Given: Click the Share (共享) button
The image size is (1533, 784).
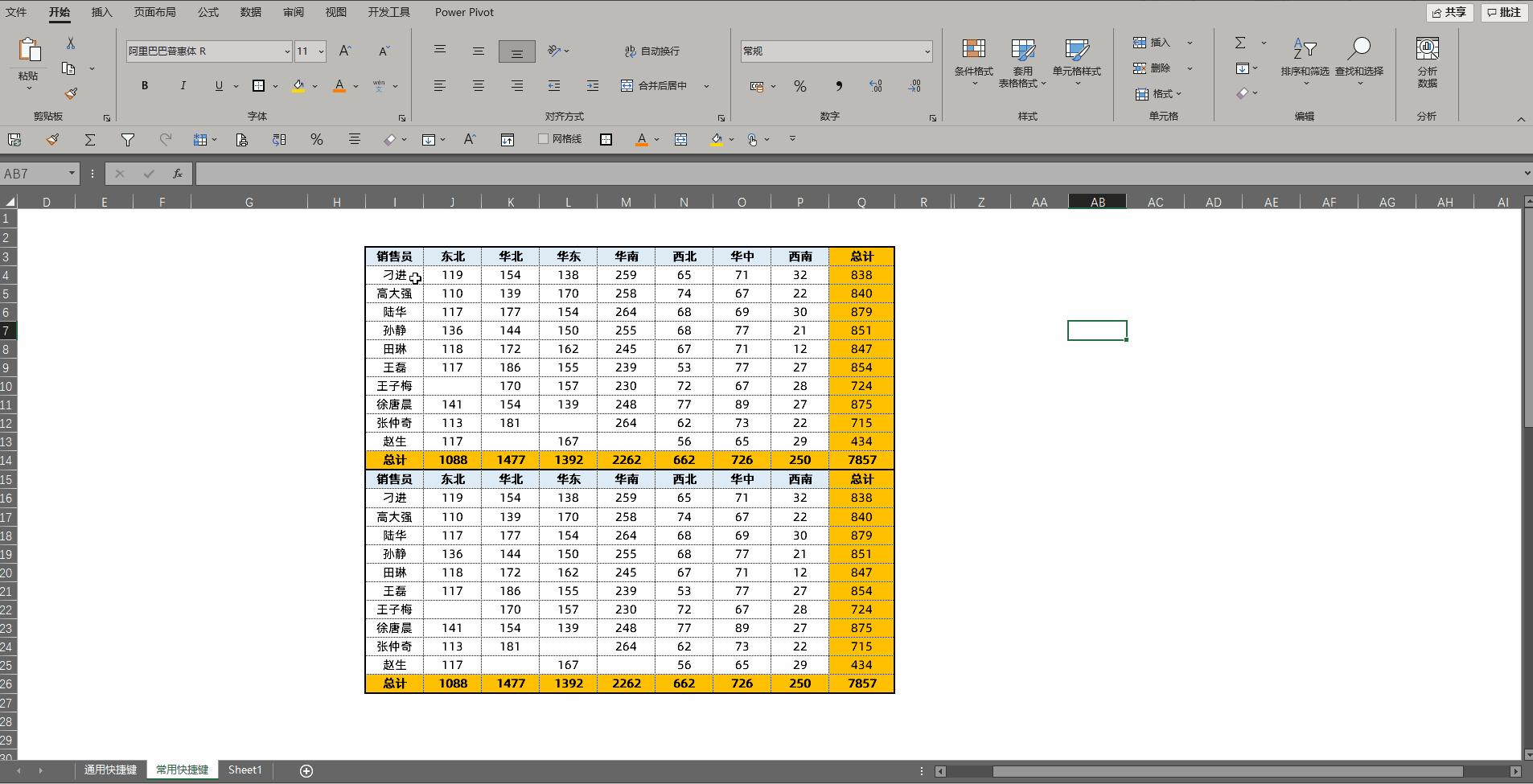Looking at the screenshot, I should click(x=1449, y=12).
